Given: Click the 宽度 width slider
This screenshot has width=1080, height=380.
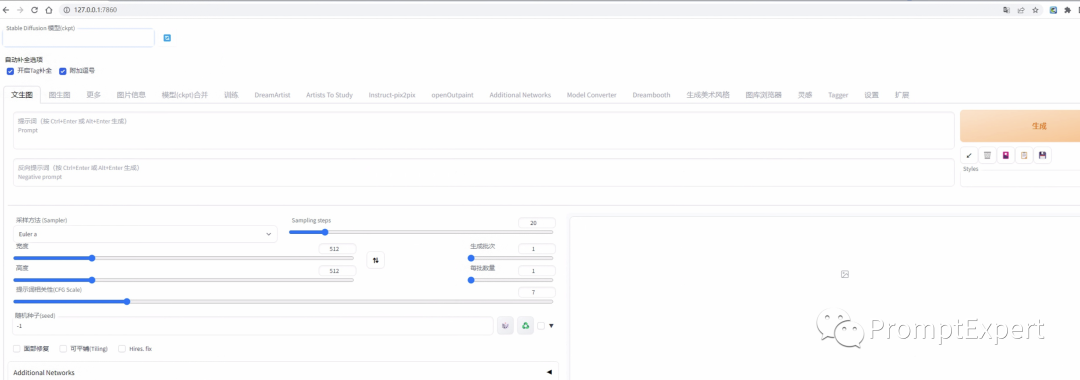Looking at the screenshot, I should coord(183,258).
